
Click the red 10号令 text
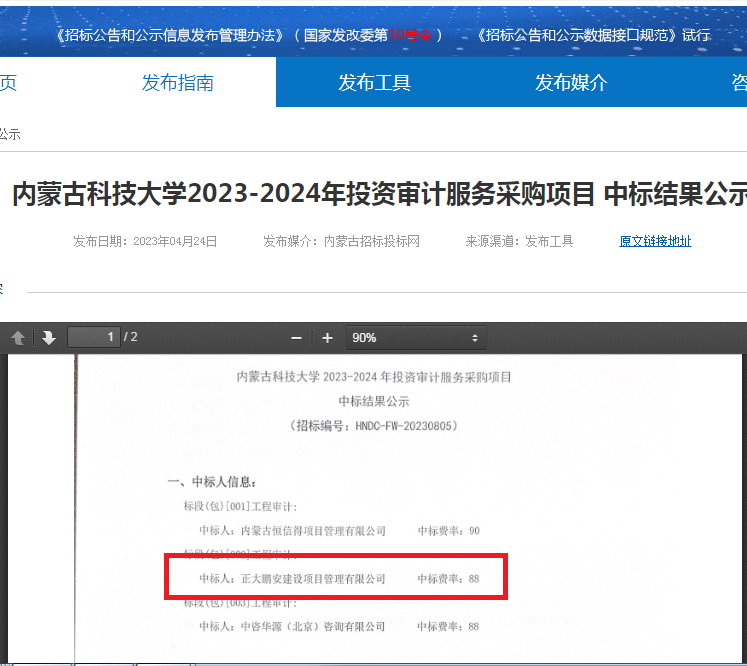click(410, 35)
